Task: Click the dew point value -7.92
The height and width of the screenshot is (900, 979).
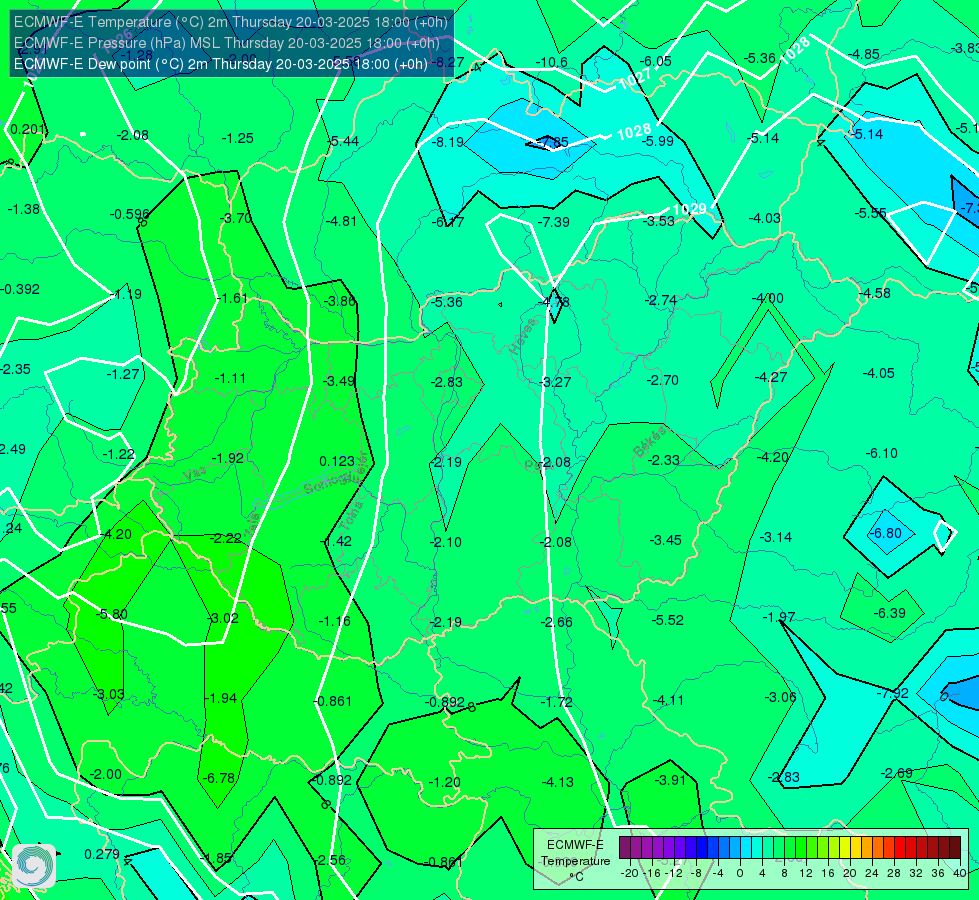Action: [x=892, y=693]
